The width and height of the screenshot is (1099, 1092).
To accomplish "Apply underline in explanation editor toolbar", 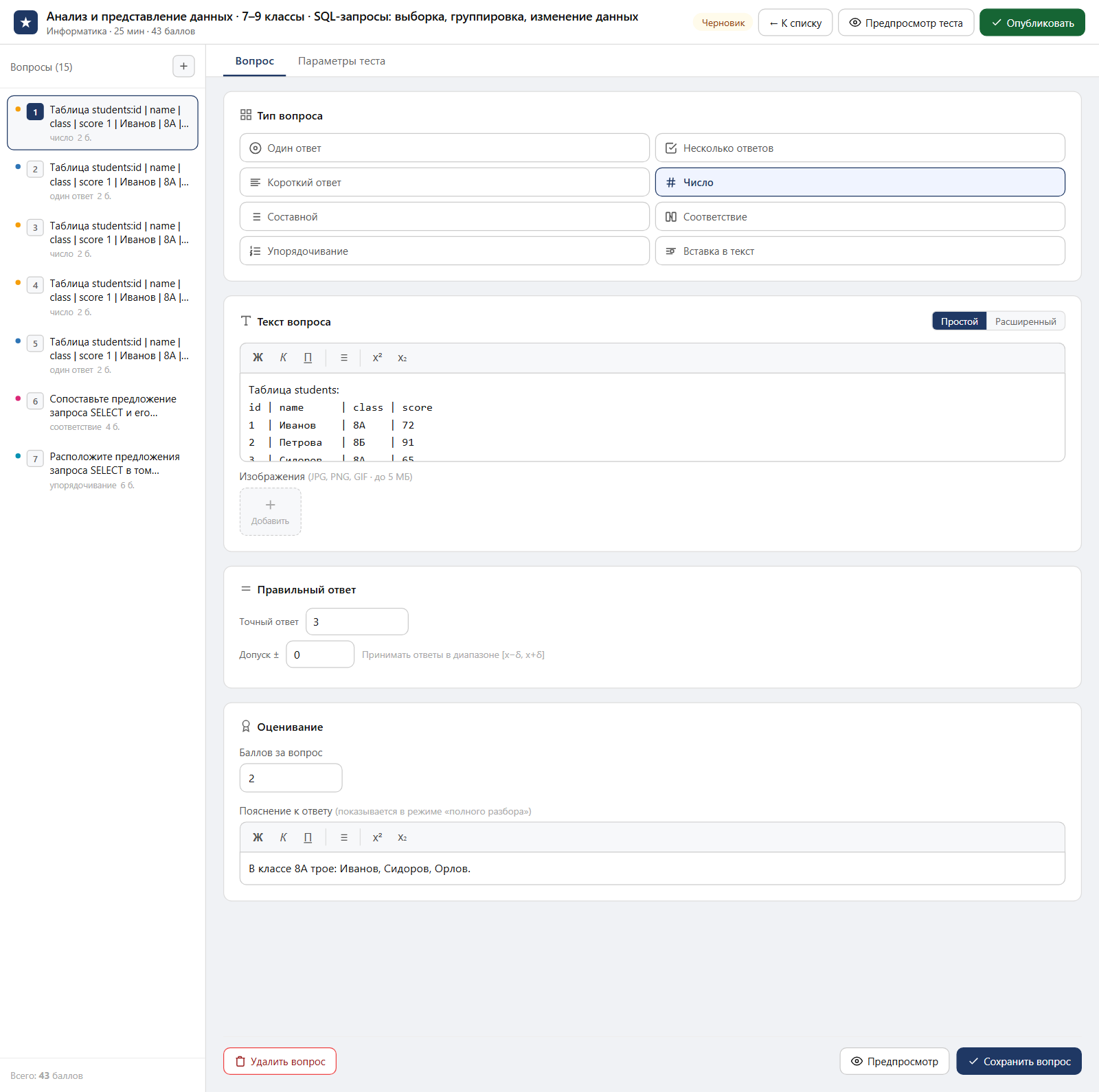I will tap(308, 837).
